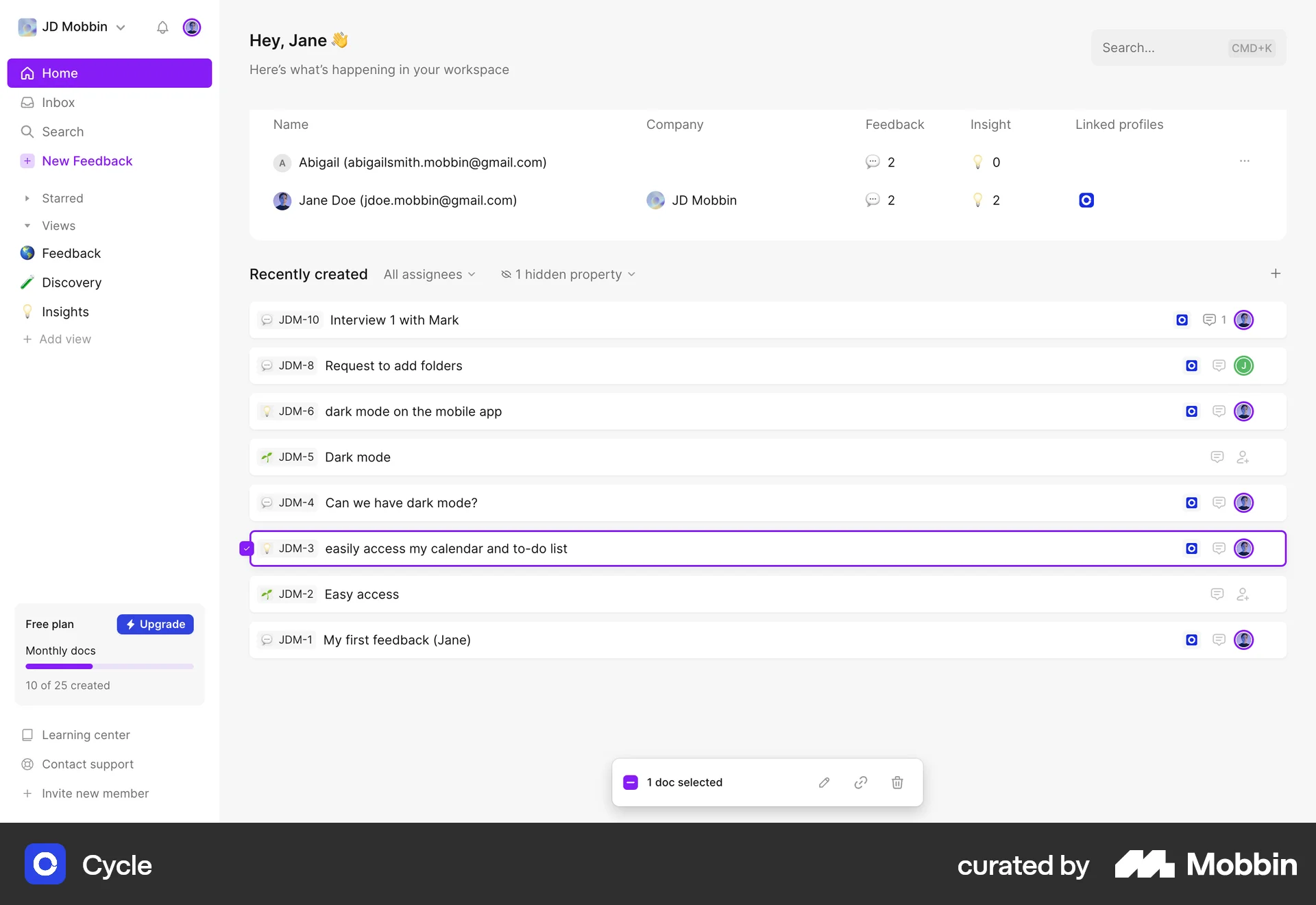Assign a user to the Dark mode doc
The width and height of the screenshot is (1316, 905).
[1243, 457]
